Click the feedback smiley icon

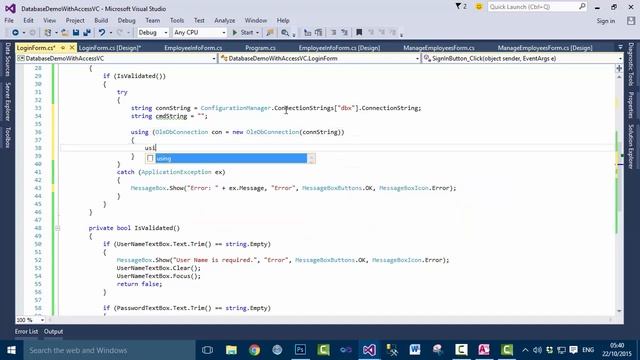pos(479,7)
